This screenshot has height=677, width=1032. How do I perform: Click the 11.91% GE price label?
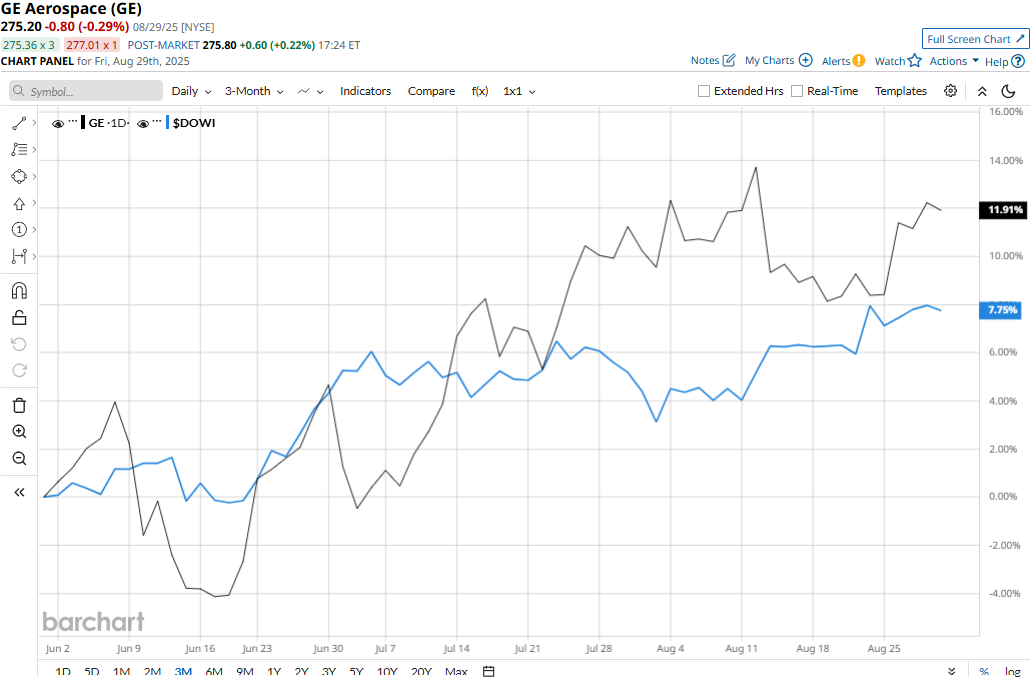(x=1004, y=210)
